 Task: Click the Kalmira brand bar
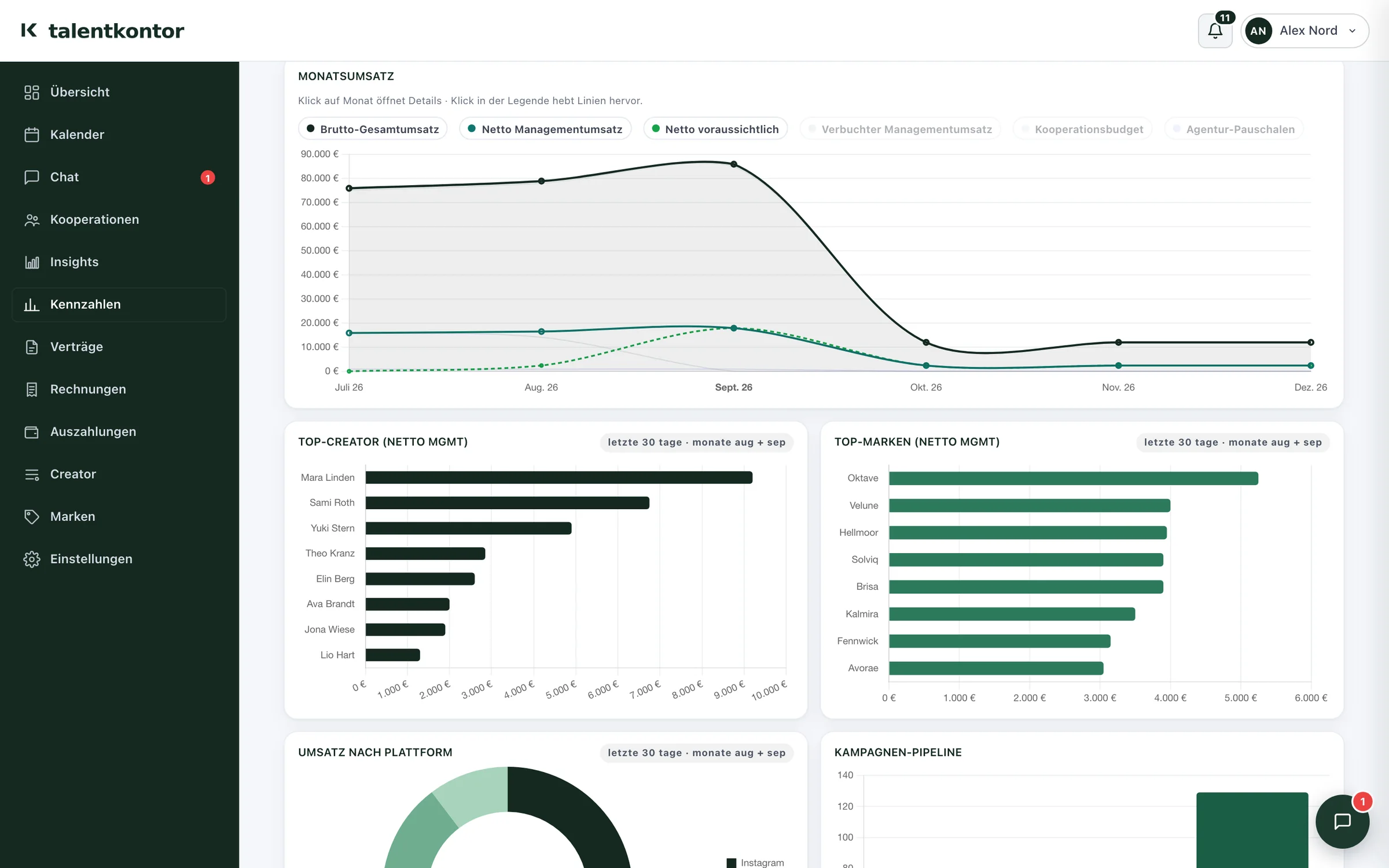click(x=1012, y=614)
